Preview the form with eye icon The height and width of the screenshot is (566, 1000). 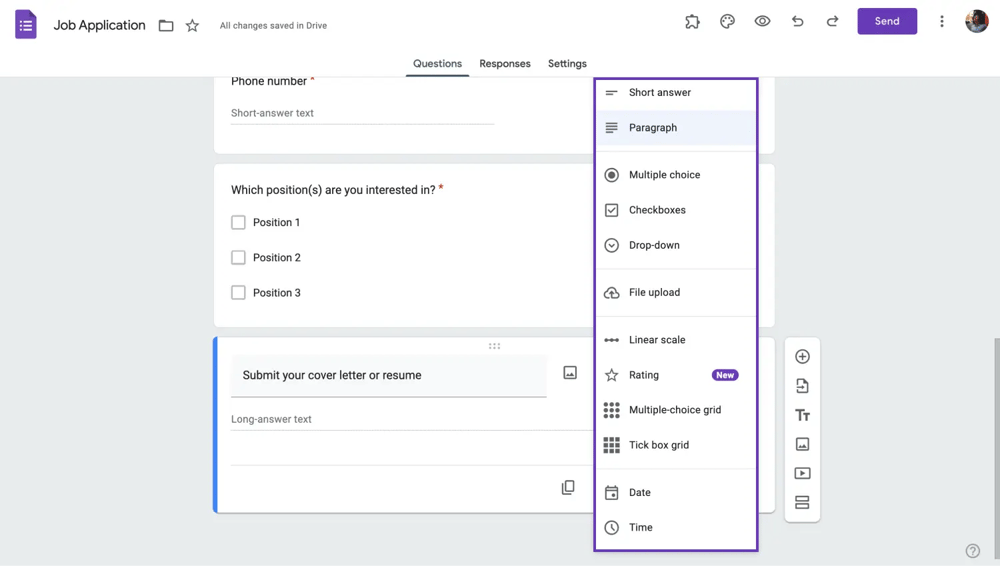coord(762,21)
